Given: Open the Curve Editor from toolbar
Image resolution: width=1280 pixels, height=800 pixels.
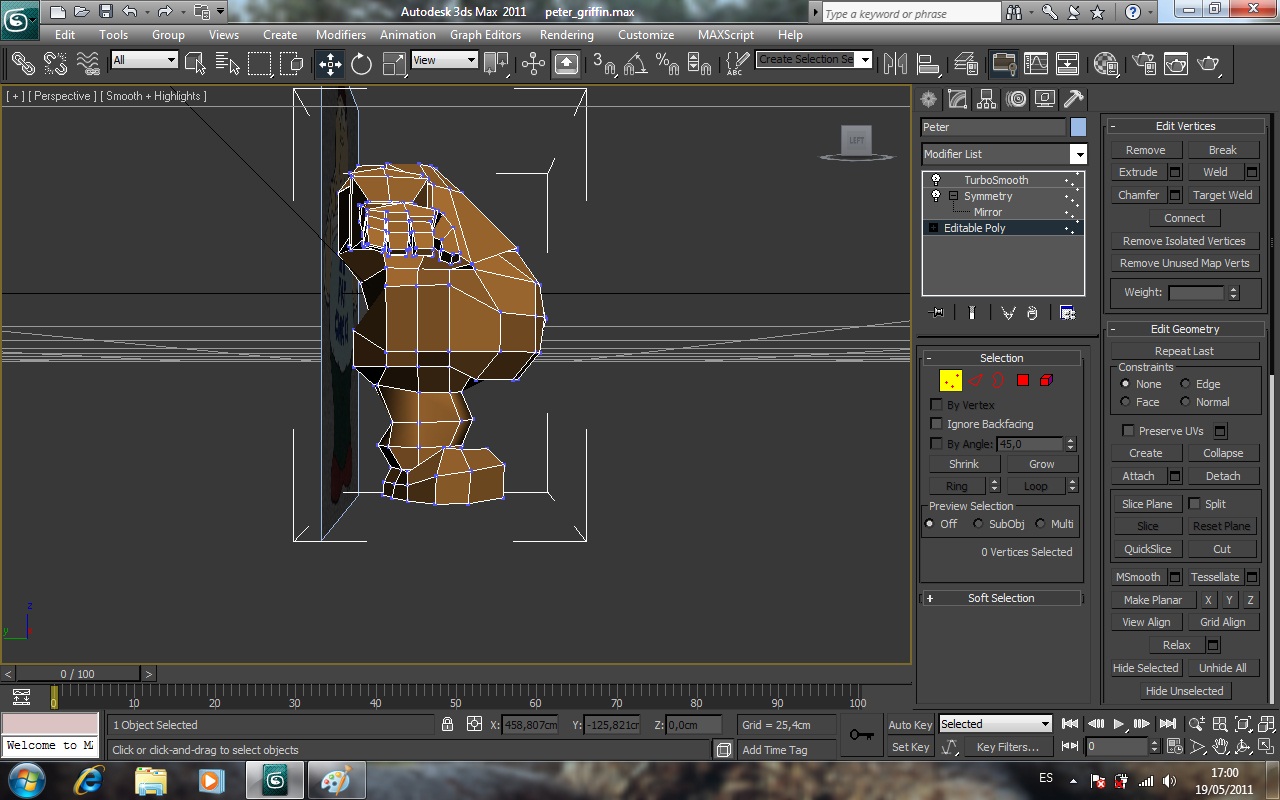Looking at the screenshot, I should tap(1036, 64).
